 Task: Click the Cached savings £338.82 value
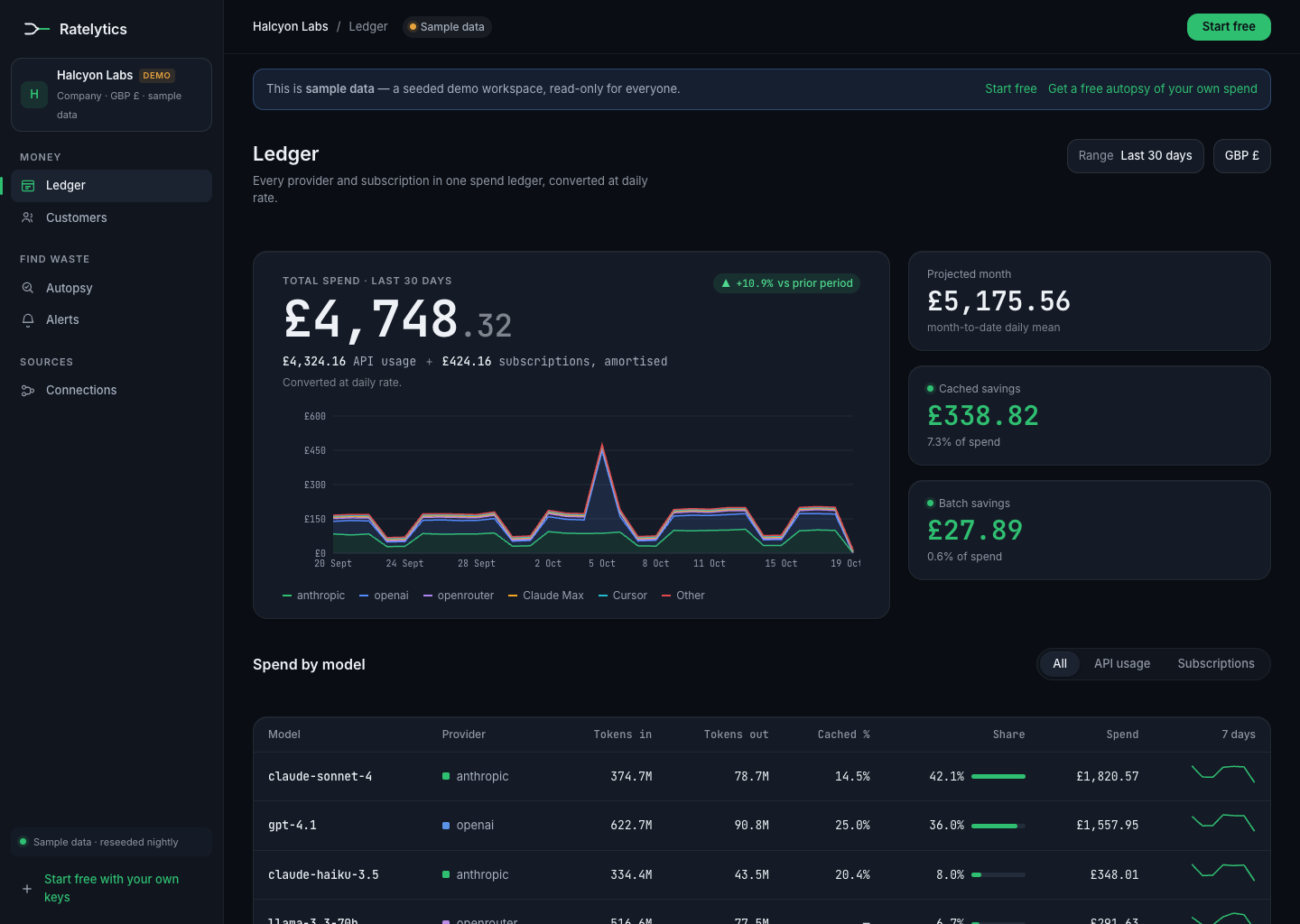(x=983, y=416)
